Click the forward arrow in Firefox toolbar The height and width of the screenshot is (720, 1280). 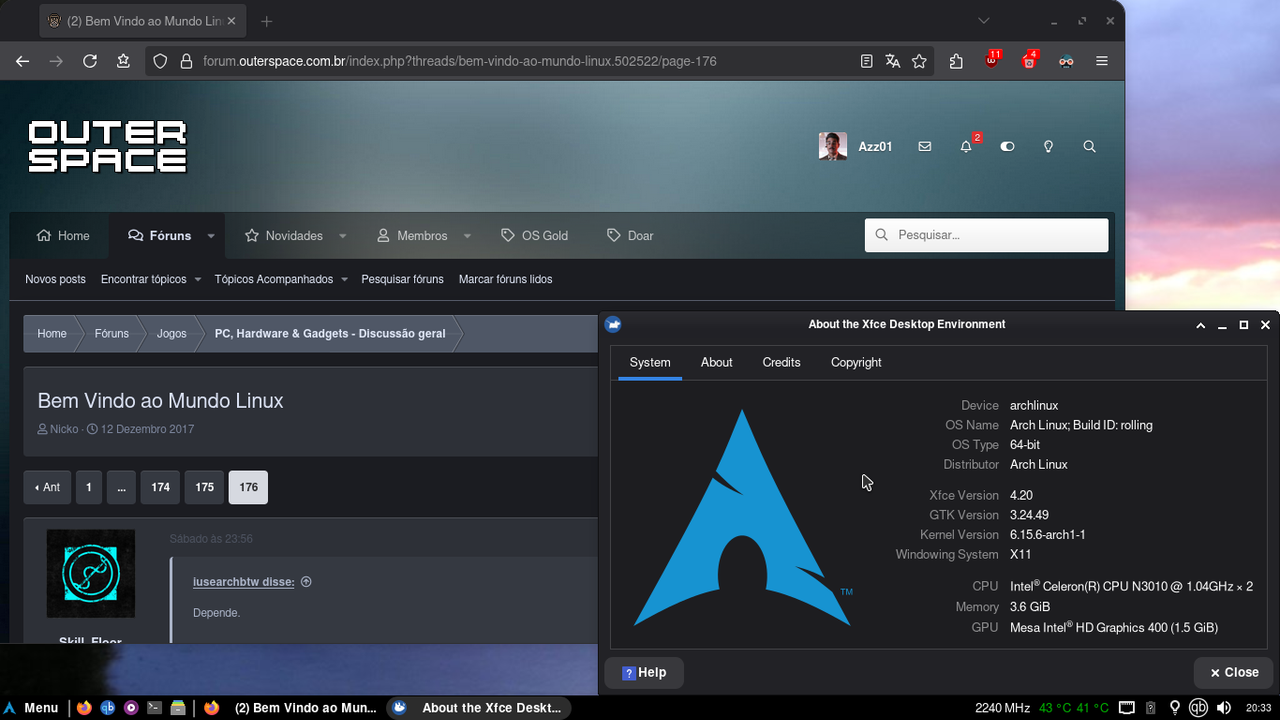tap(56, 61)
